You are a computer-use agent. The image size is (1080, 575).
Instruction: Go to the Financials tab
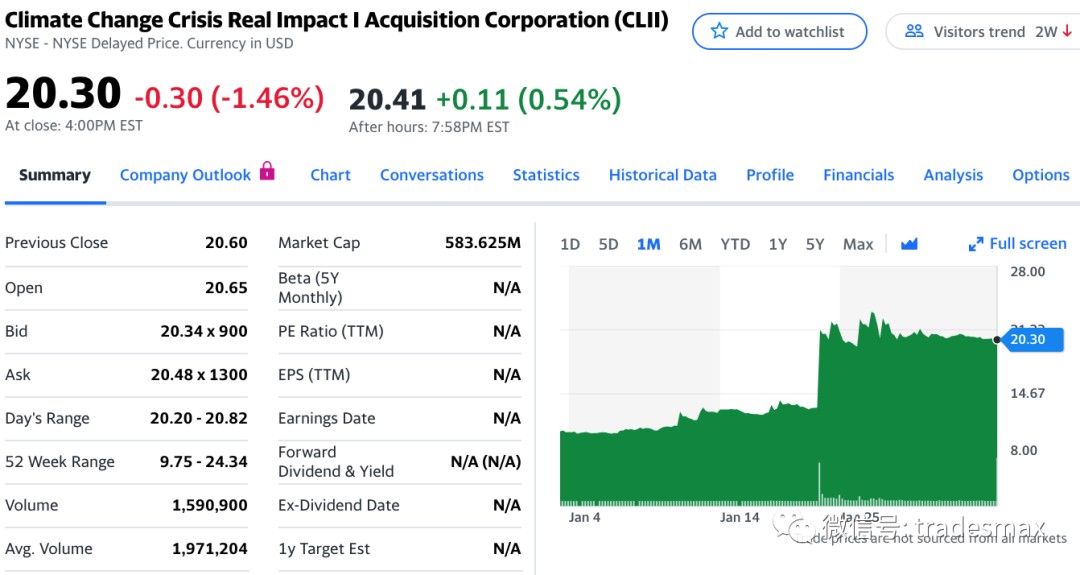click(858, 175)
